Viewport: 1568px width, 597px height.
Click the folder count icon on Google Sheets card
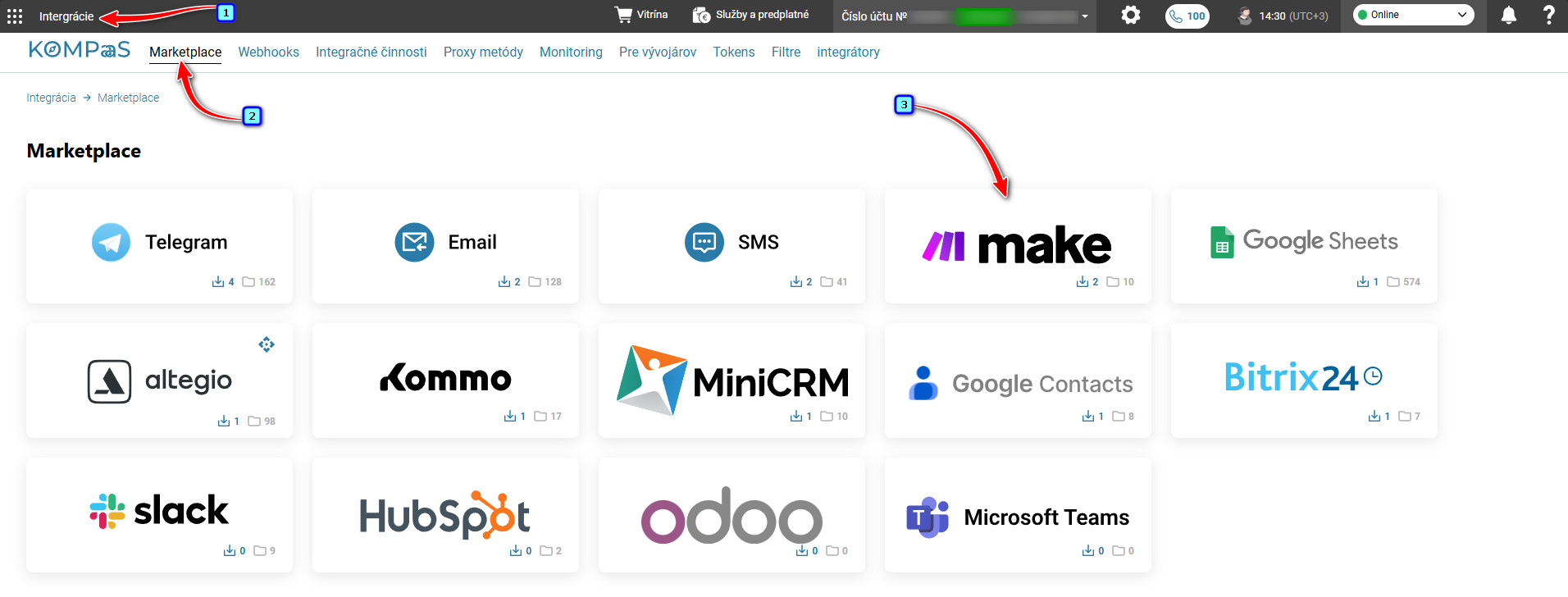(x=1393, y=281)
